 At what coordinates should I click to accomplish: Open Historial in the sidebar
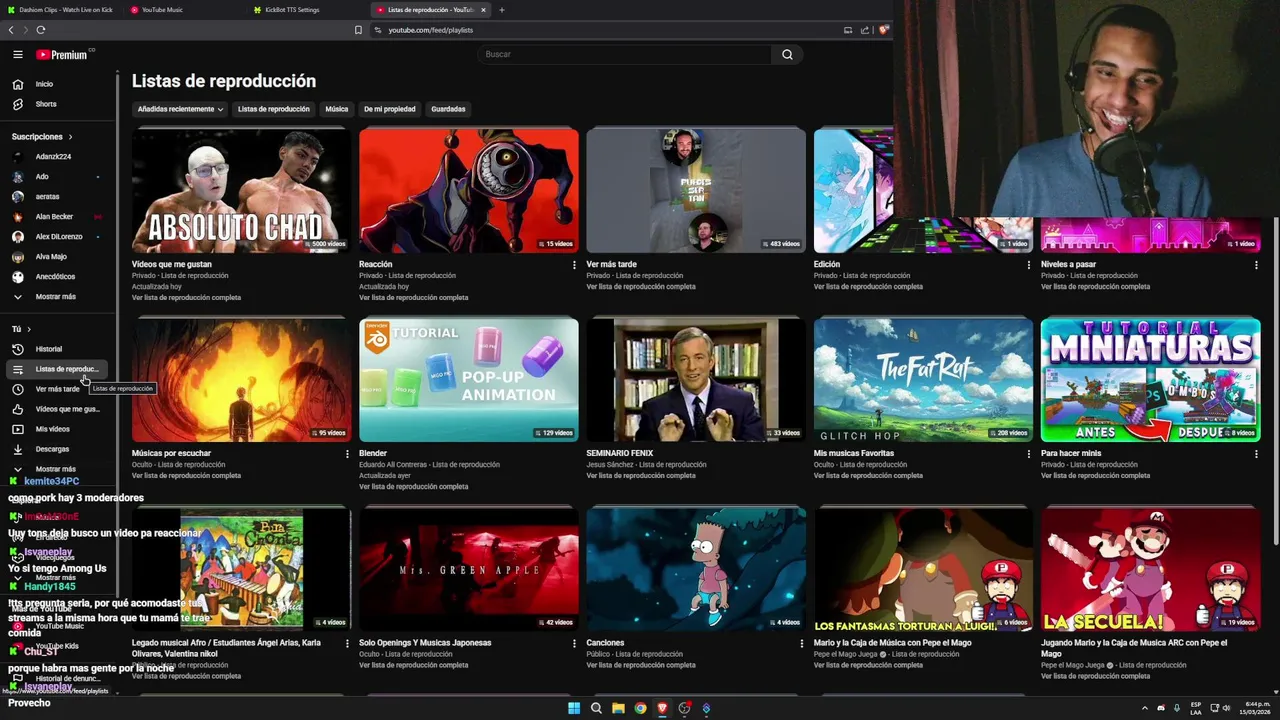click(58, 349)
